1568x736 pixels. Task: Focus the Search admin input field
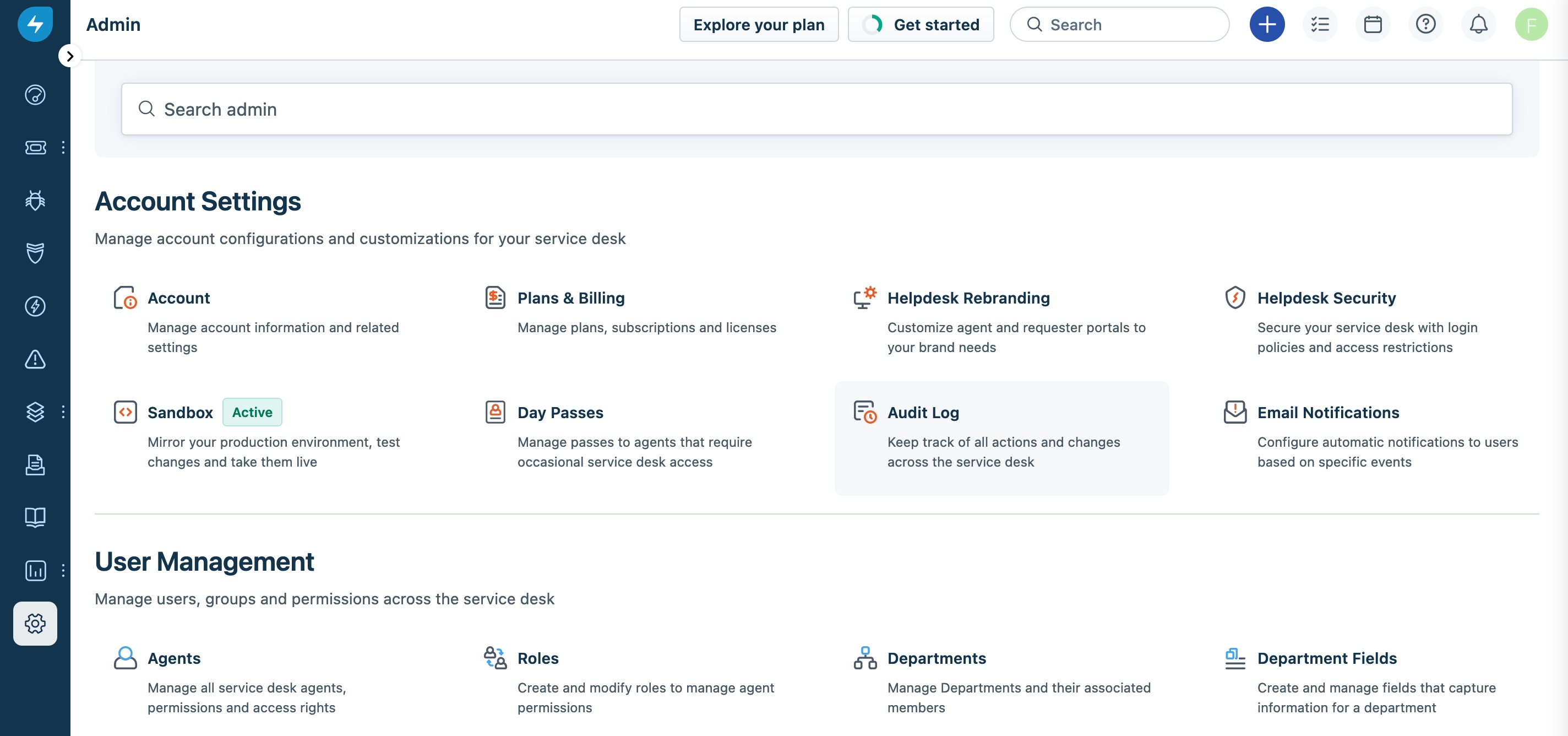tap(816, 109)
